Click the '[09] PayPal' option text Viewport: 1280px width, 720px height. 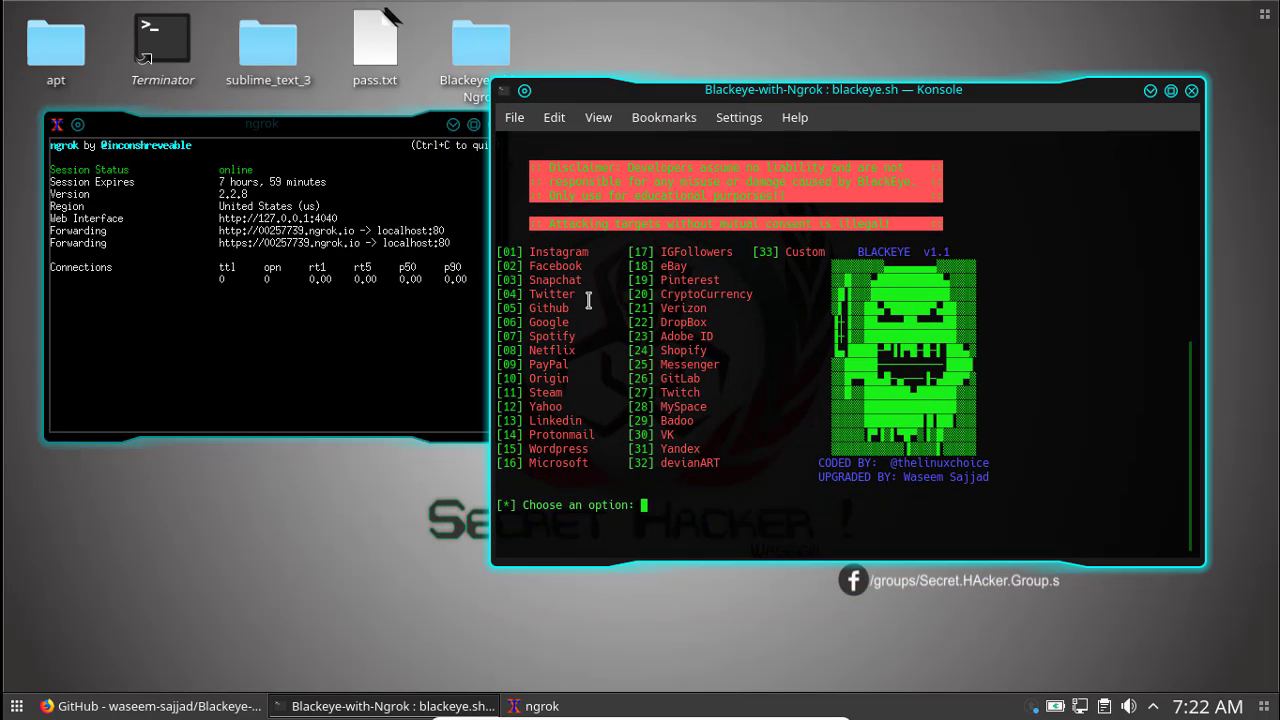[x=533, y=364]
